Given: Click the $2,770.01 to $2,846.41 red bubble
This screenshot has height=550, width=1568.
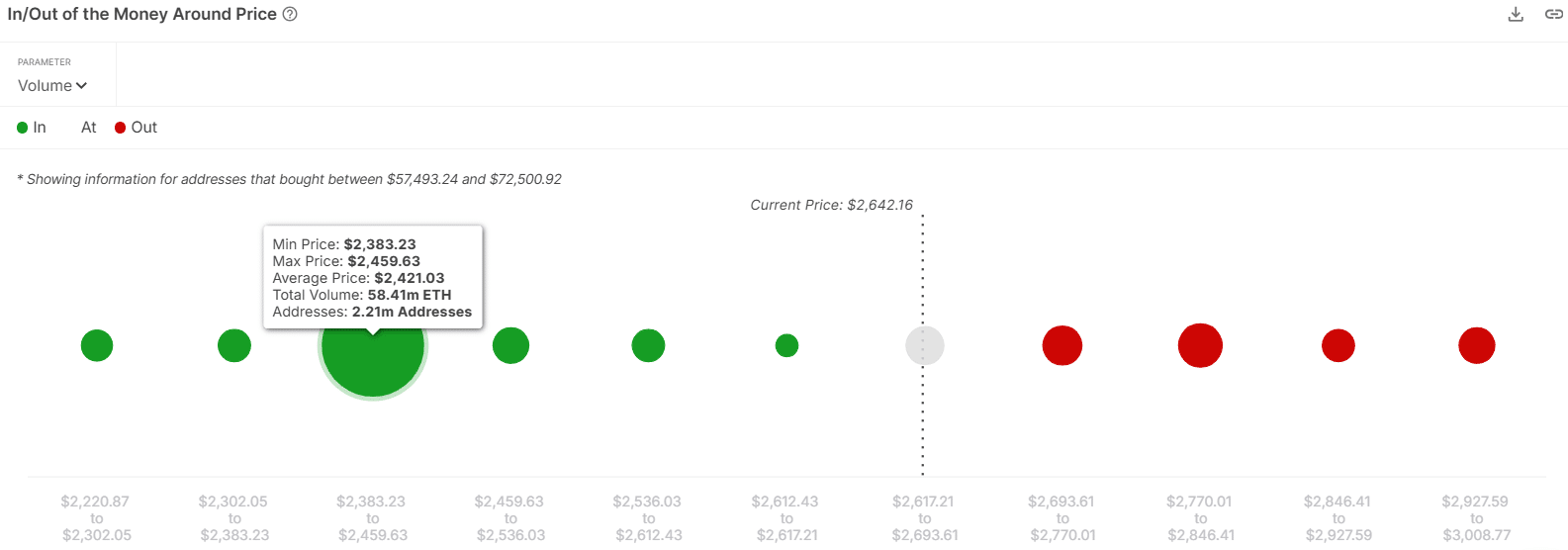Looking at the screenshot, I should pyautogui.click(x=1200, y=346).
